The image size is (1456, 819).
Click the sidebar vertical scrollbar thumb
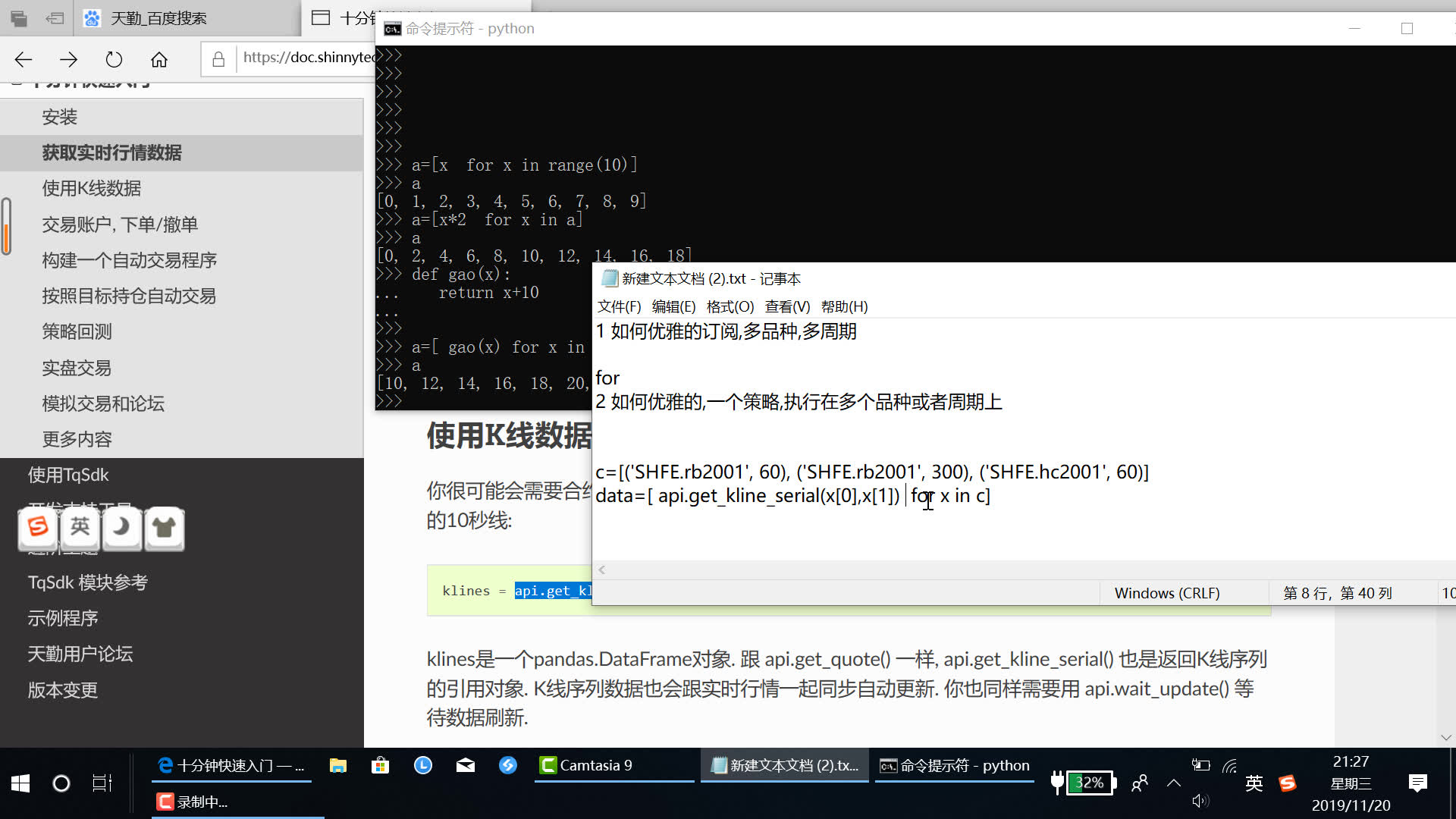(x=6, y=226)
